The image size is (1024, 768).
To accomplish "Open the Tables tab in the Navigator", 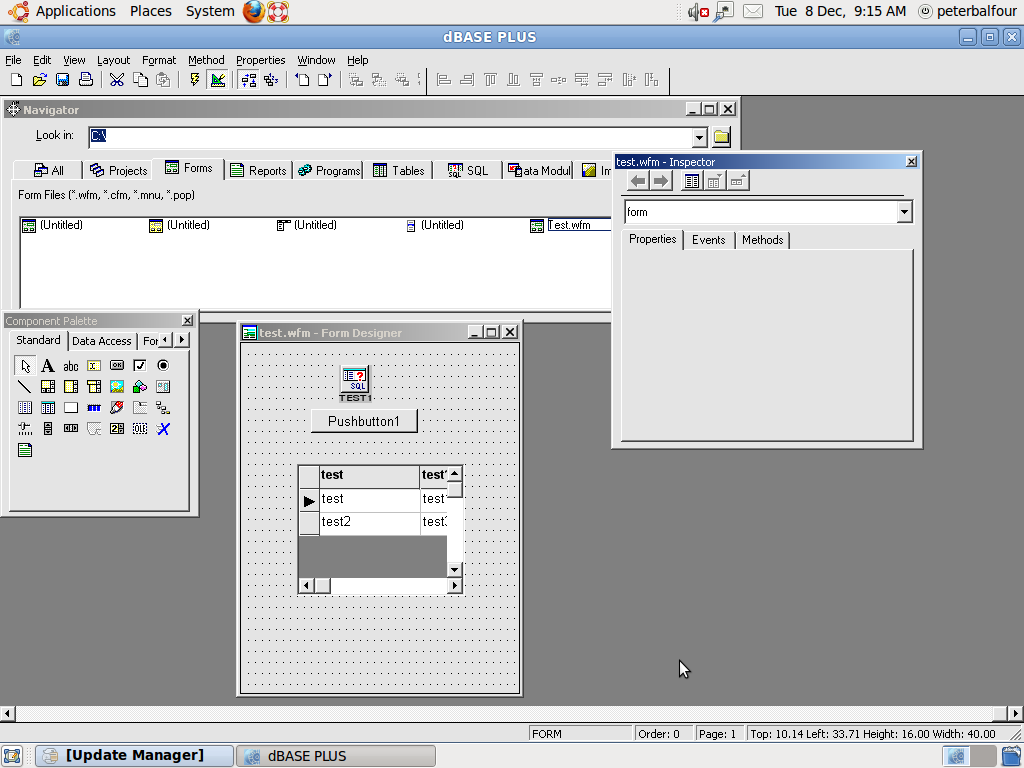I will (x=398, y=171).
